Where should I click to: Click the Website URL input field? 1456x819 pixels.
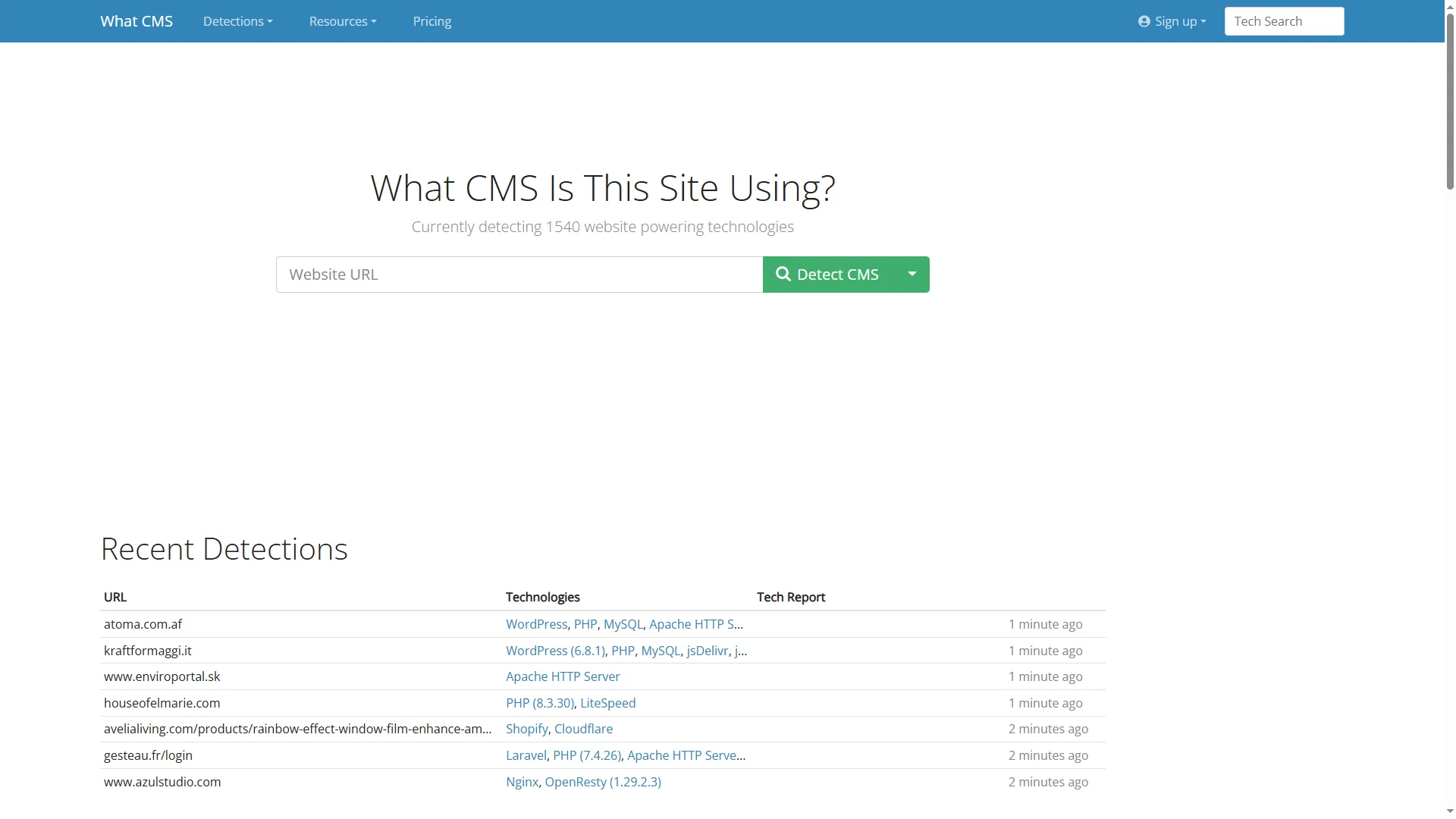point(519,275)
